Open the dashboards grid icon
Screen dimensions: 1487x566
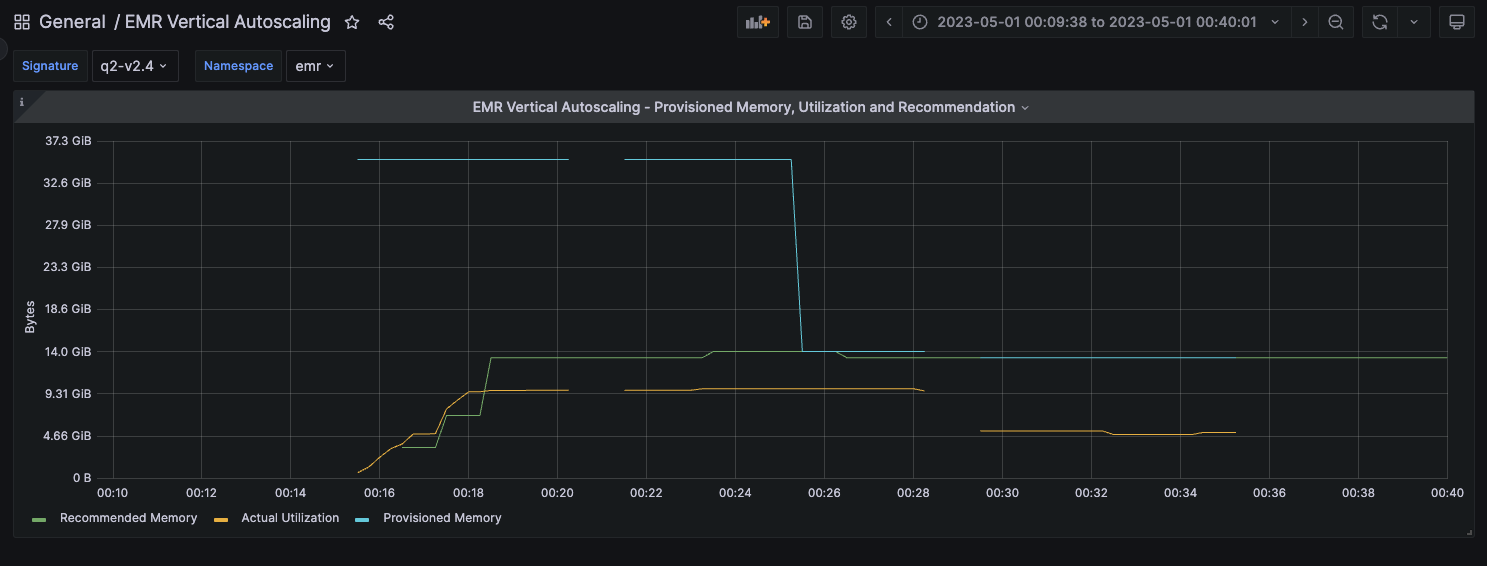click(21, 22)
